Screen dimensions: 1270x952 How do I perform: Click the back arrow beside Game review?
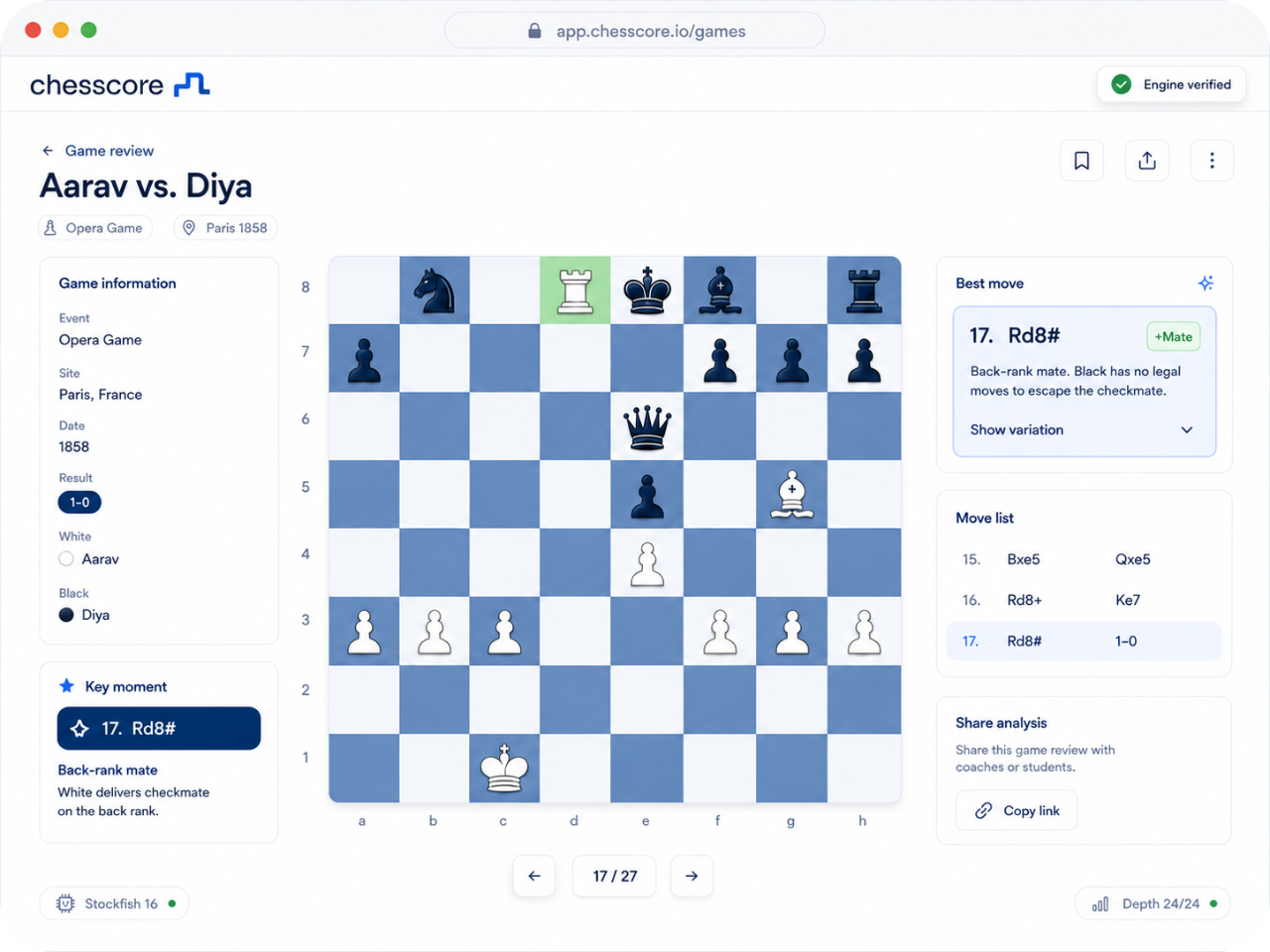(x=48, y=151)
